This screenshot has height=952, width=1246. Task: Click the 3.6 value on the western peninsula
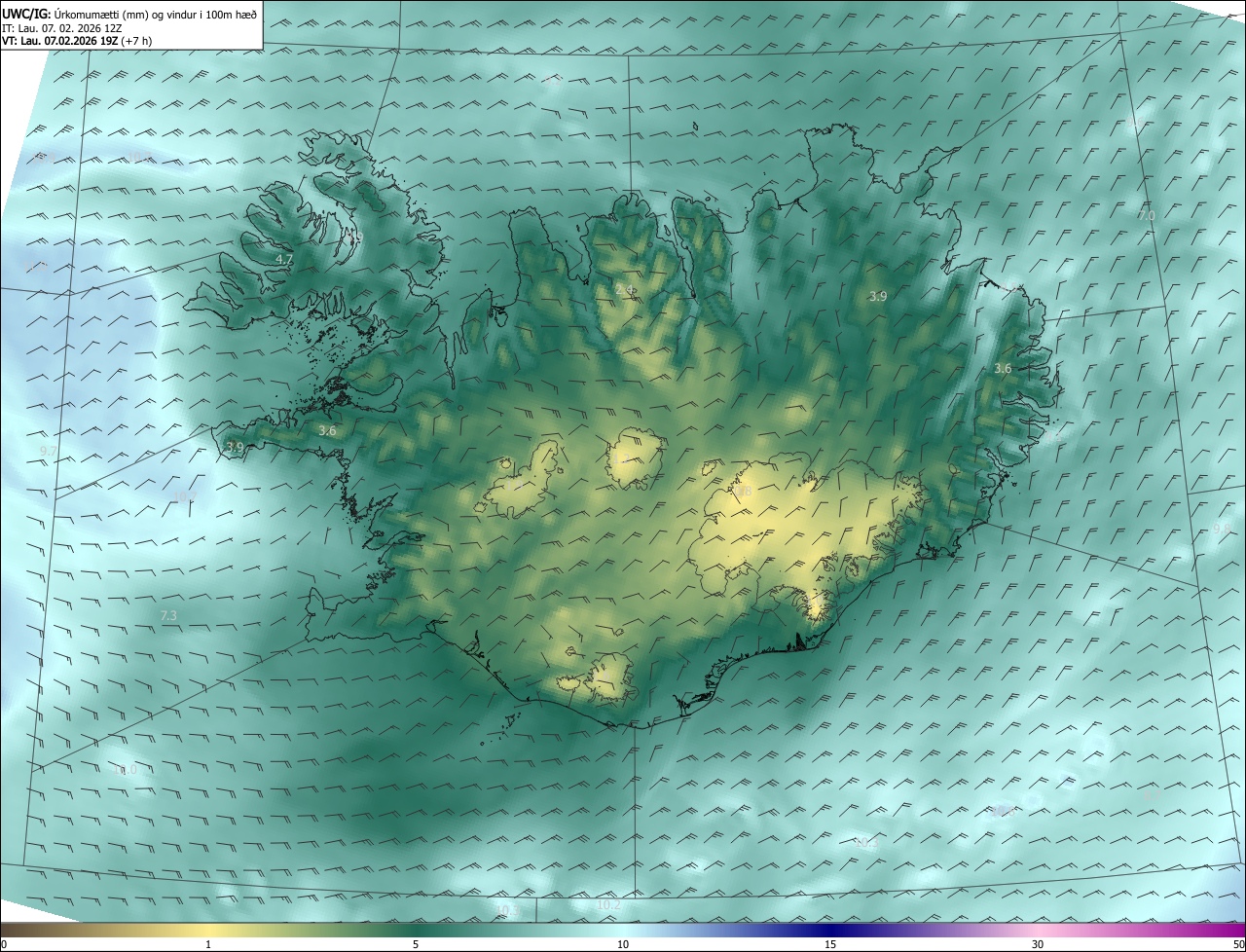[x=327, y=430]
